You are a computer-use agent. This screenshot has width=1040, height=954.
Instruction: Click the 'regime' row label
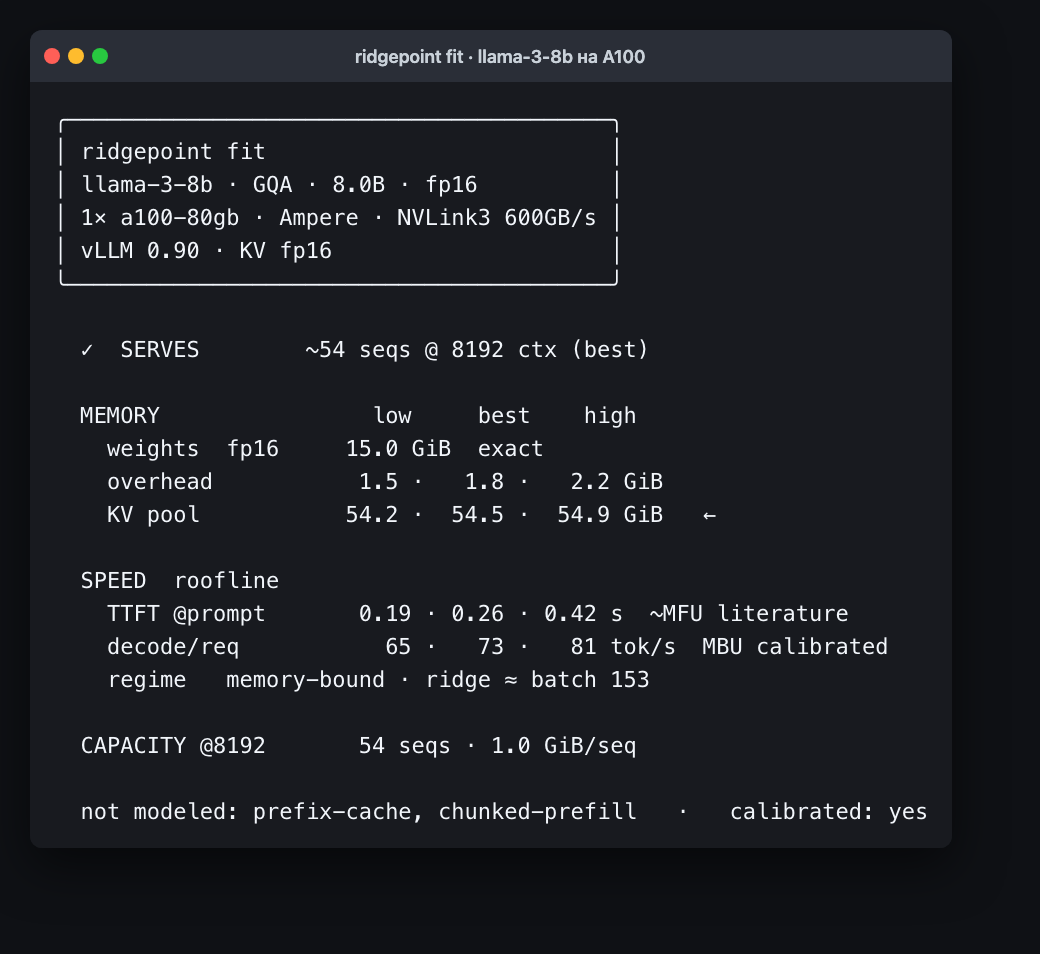[147, 680]
